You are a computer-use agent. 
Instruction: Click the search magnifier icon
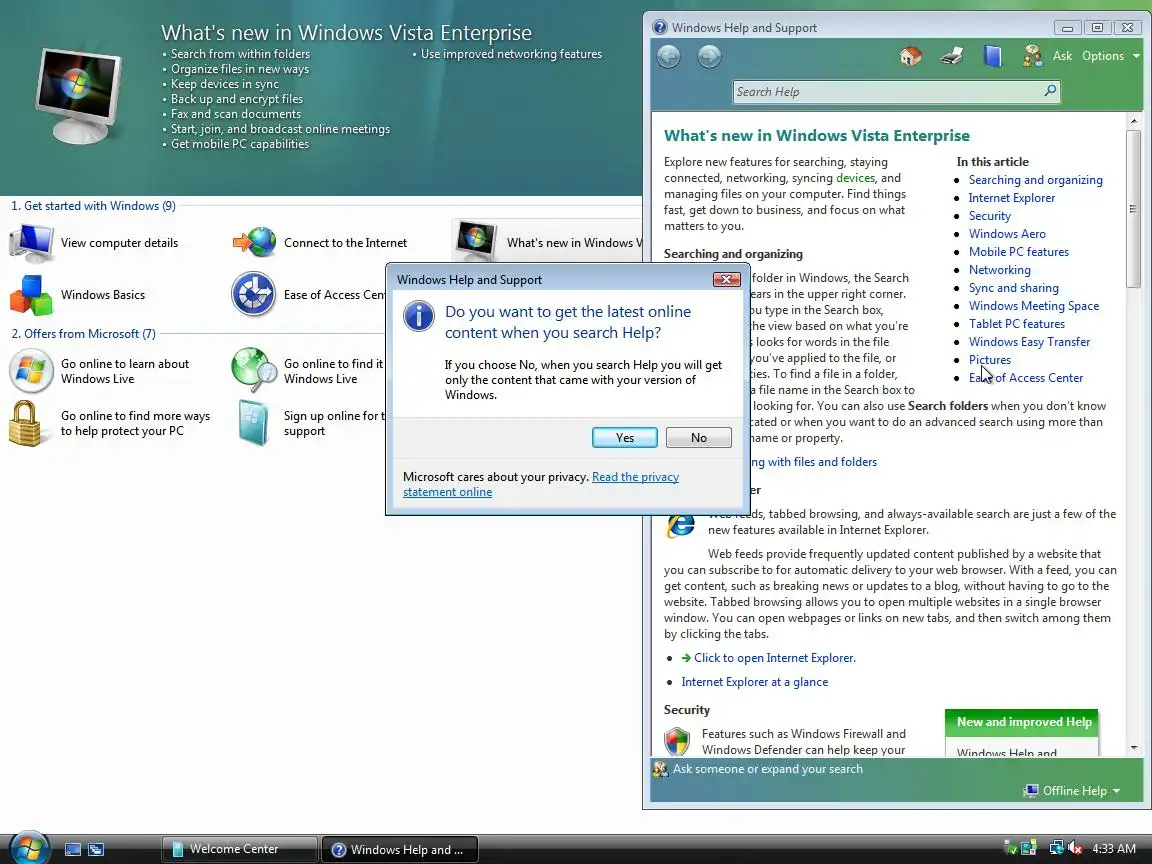(x=1051, y=91)
